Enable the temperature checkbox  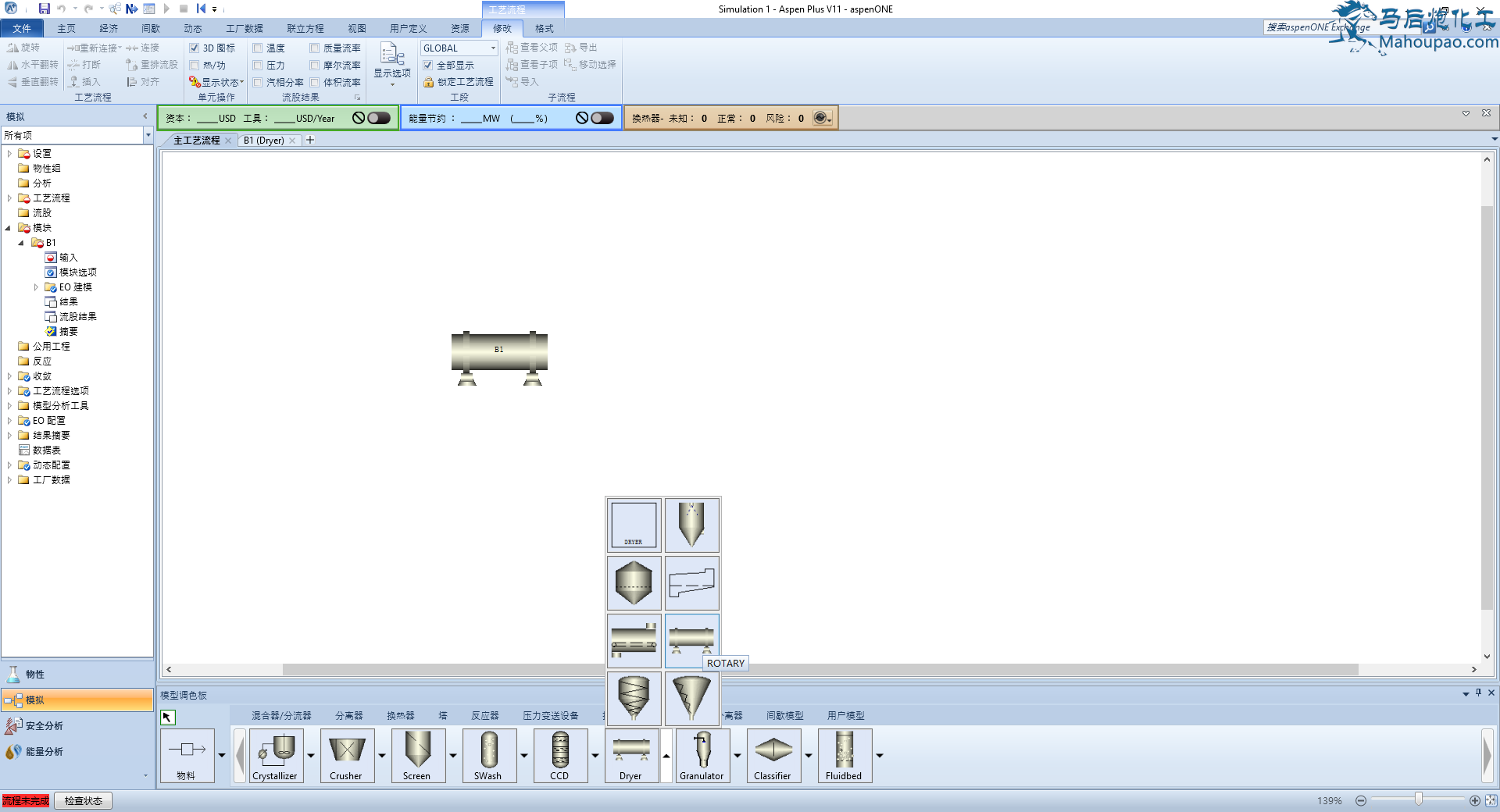pyautogui.click(x=257, y=48)
